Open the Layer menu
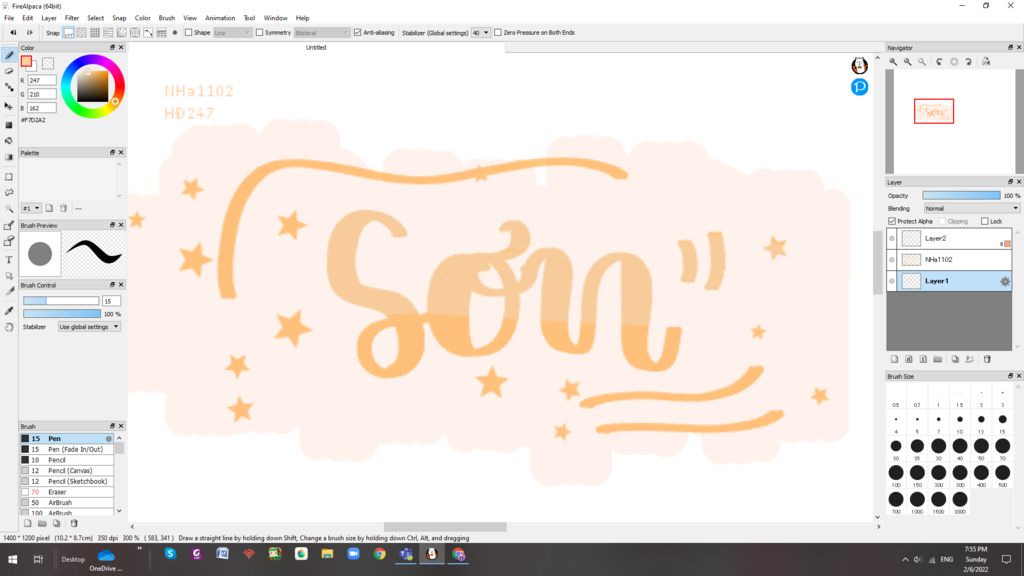The height and width of the screenshot is (576, 1024). pyautogui.click(x=49, y=18)
